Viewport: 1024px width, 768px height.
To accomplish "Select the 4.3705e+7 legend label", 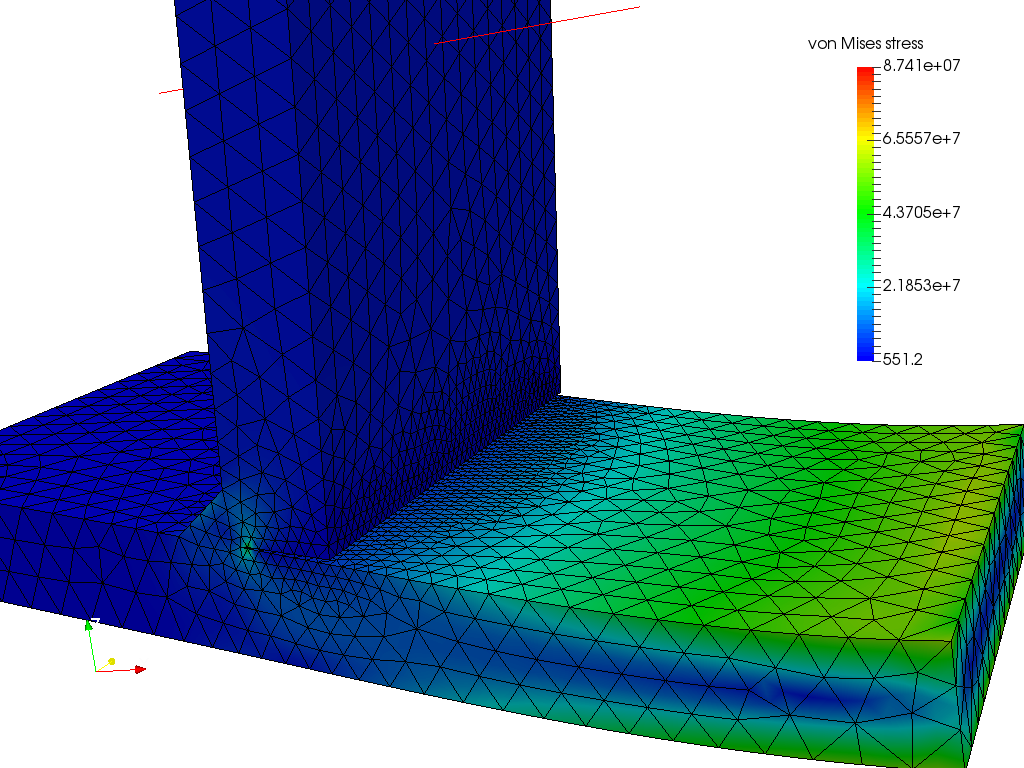I will coord(921,212).
